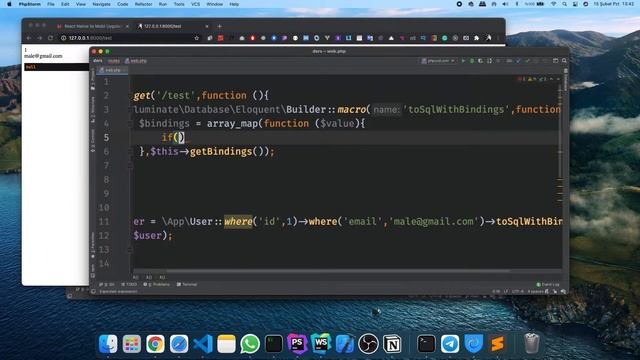The image size is (640, 360).
Task: Open browser Extensions puzzle icon
Action: click(476, 38)
